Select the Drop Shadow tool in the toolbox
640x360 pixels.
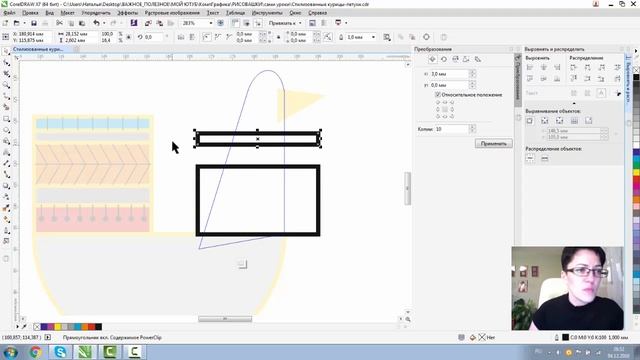6,186
